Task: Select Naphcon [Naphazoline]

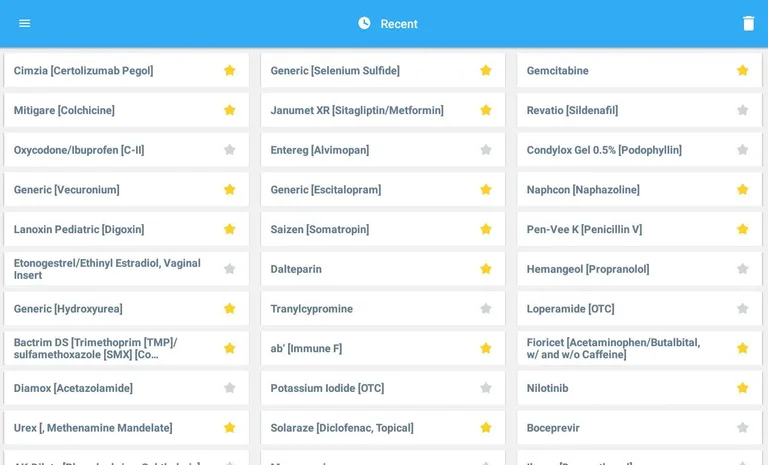Action: 640,190
